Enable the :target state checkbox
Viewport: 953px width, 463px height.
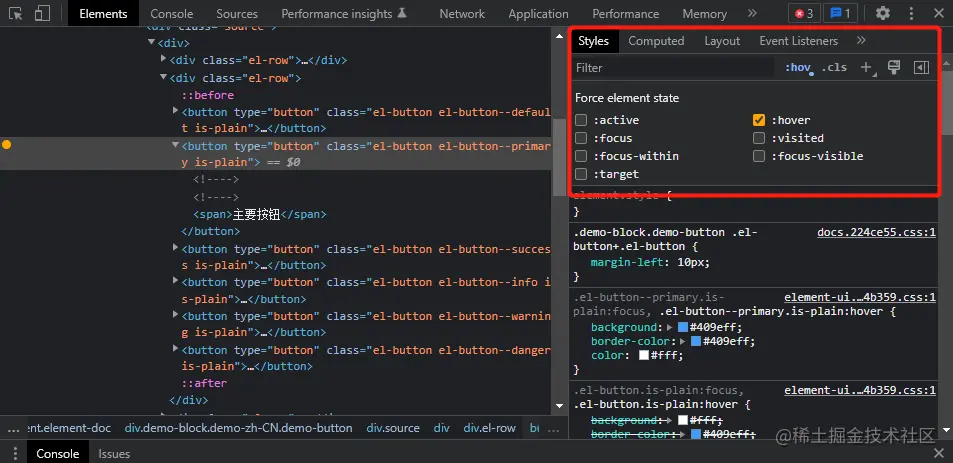tap(581, 174)
